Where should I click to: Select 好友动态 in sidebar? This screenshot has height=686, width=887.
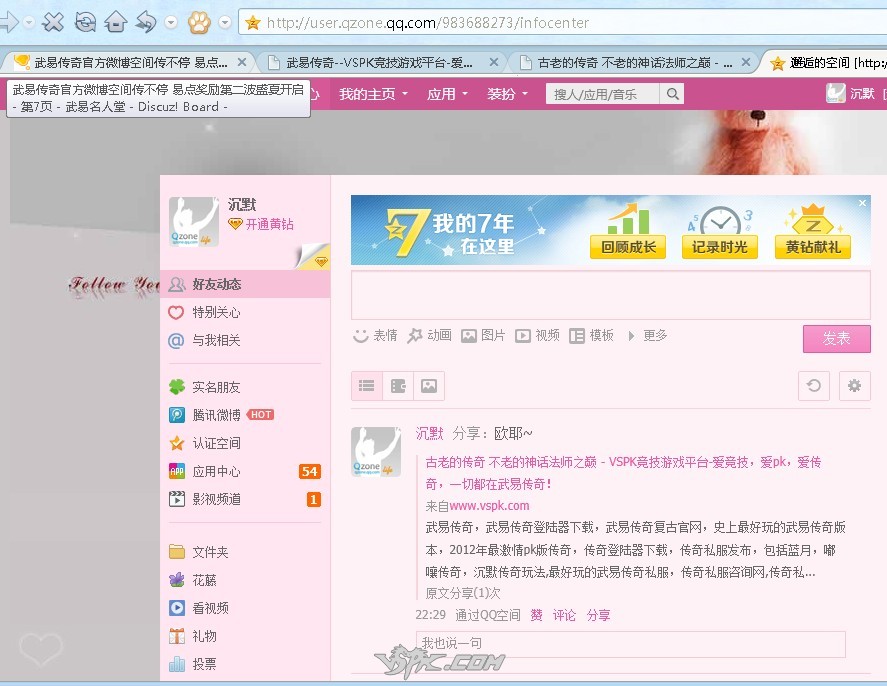(x=246, y=284)
